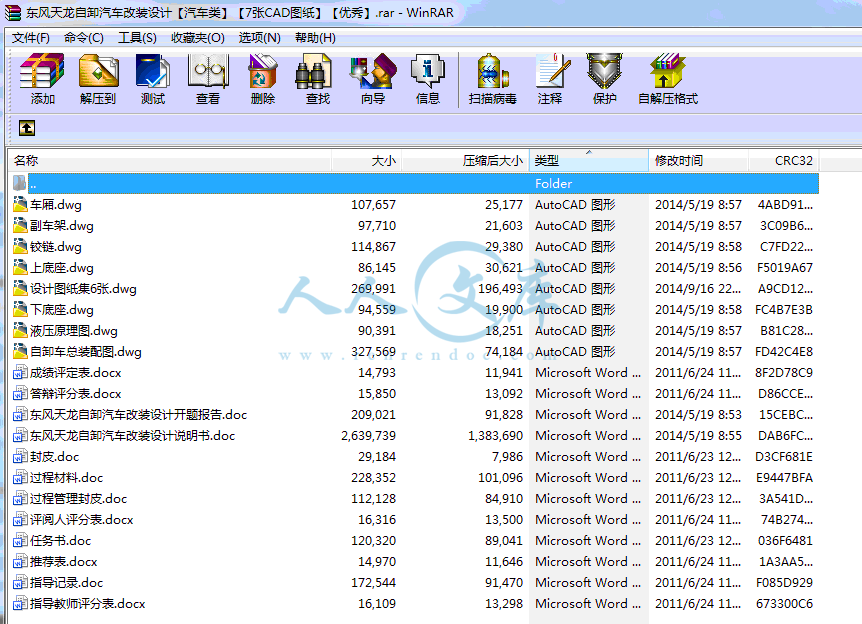Select the file 答辩评分表.docx
This screenshot has width=862, height=624.
[x=75, y=394]
